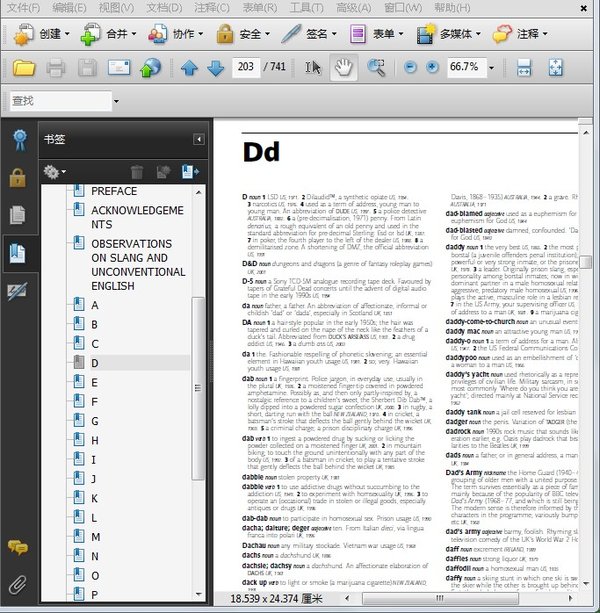Click the 66.7% zoom value field
Screen dimensions: 600x613
coord(466,67)
